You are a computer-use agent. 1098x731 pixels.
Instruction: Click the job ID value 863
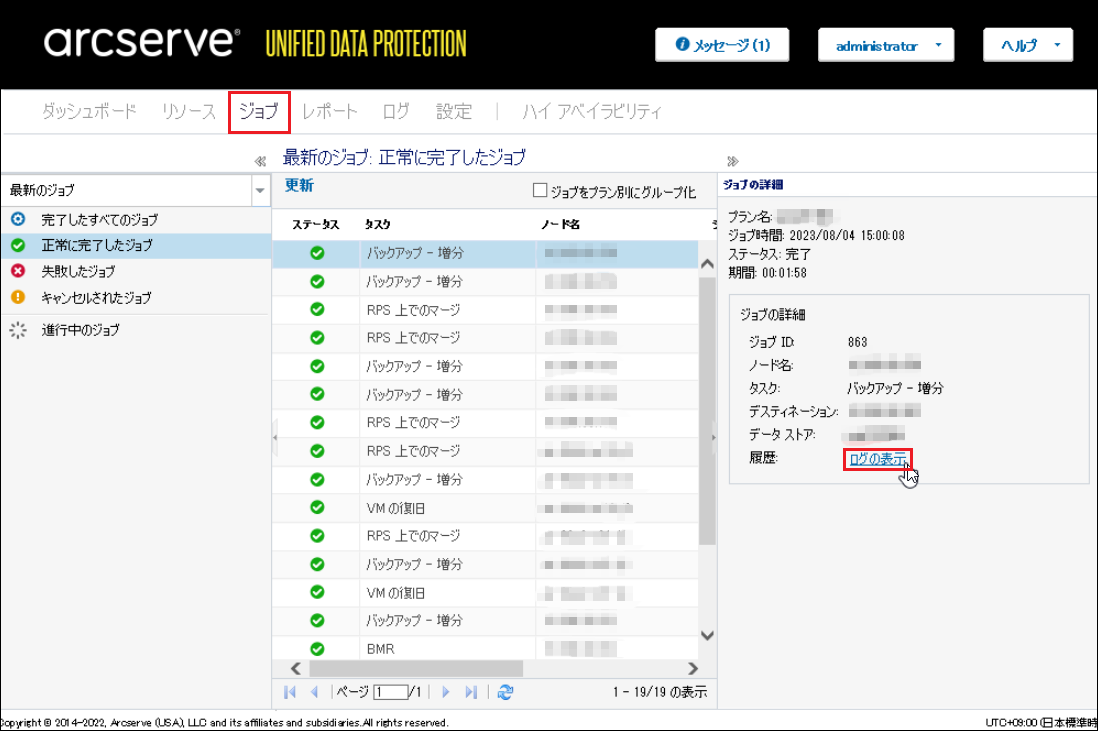click(857, 342)
